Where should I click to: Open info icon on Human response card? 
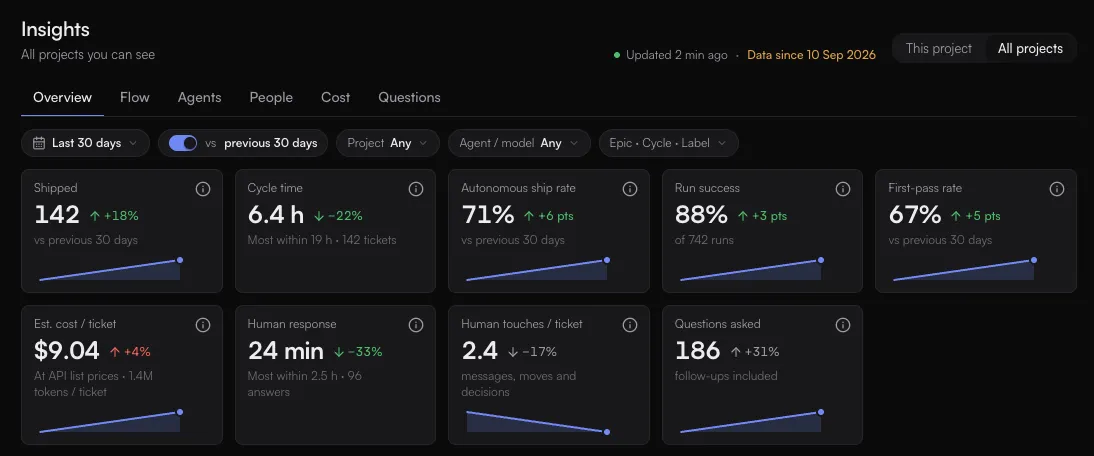pos(416,325)
